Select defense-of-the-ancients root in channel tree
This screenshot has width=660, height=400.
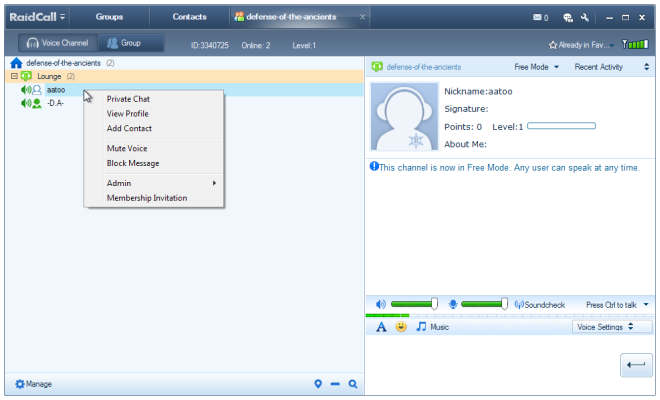point(63,63)
